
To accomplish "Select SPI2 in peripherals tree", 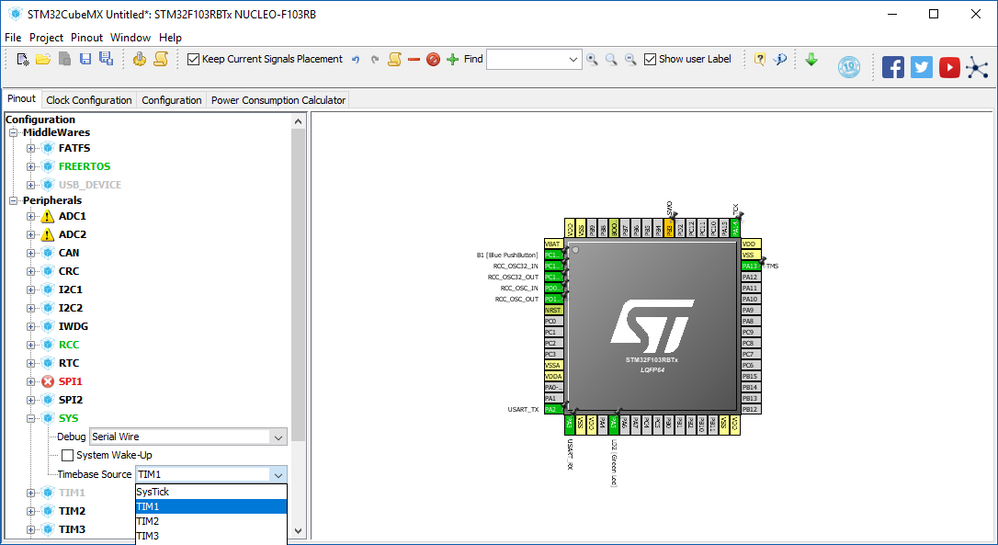I will click(71, 400).
